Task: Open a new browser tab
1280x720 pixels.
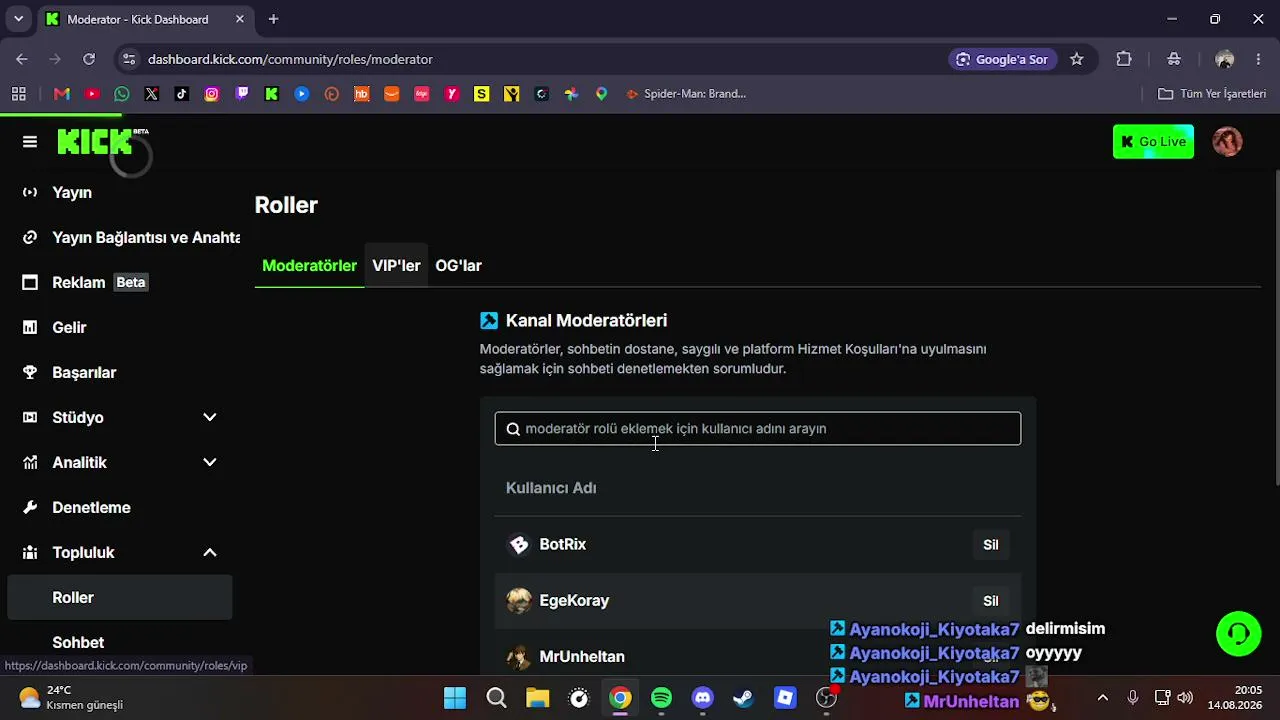Action: [273, 19]
